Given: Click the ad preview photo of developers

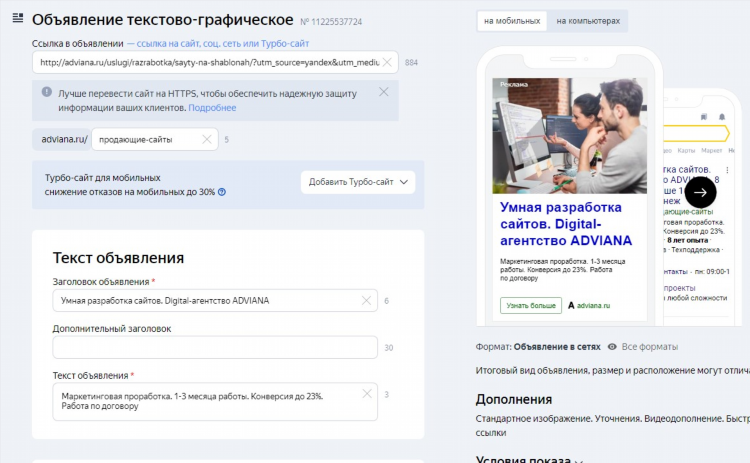Looking at the screenshot, I should [569, 136].
